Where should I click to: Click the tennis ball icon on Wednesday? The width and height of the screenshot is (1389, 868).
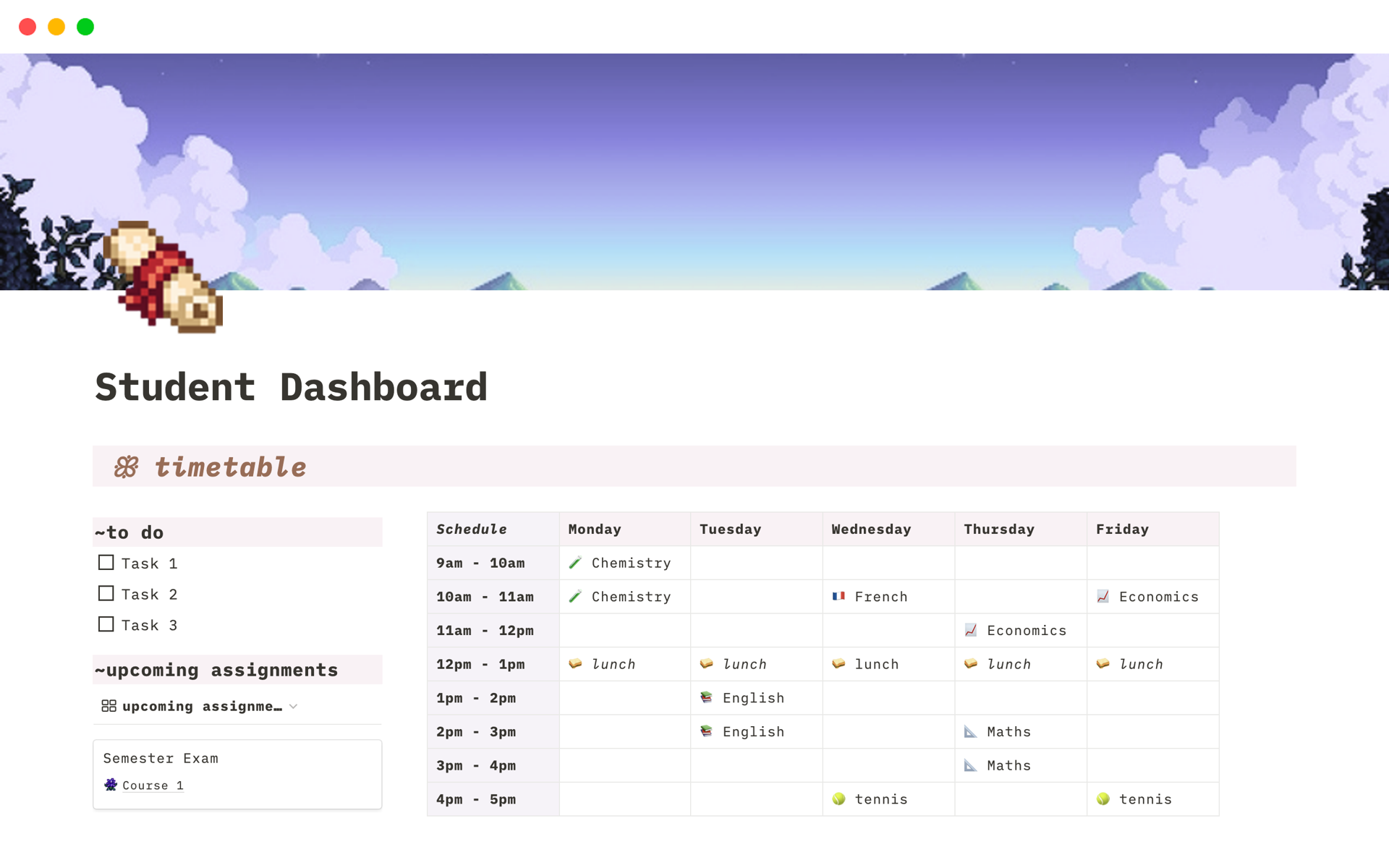tap(838, 799)
